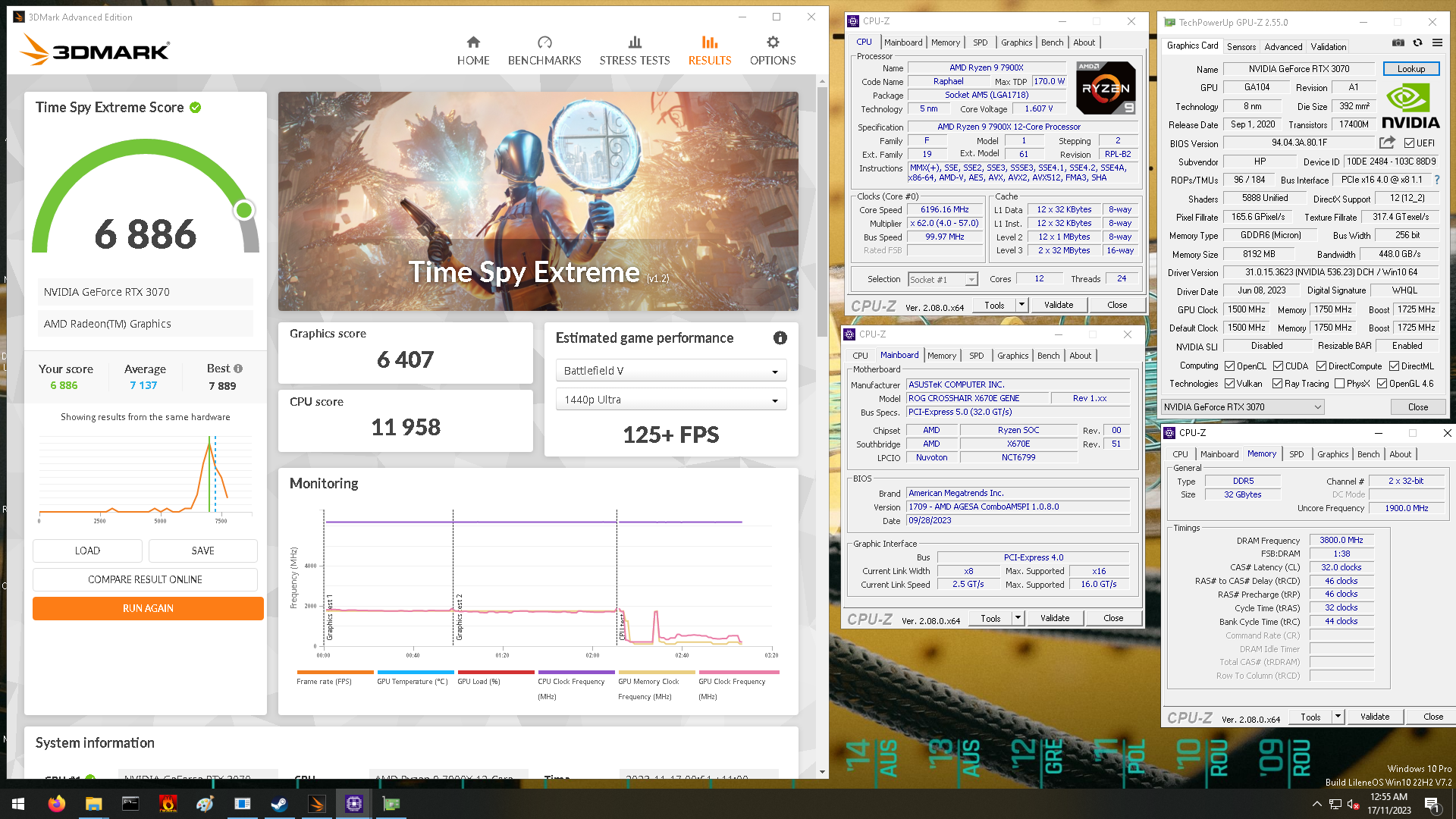Click the RUN AGAIN button
Viewport: 1456px width, 819px height.
click(x=148, y=608)
